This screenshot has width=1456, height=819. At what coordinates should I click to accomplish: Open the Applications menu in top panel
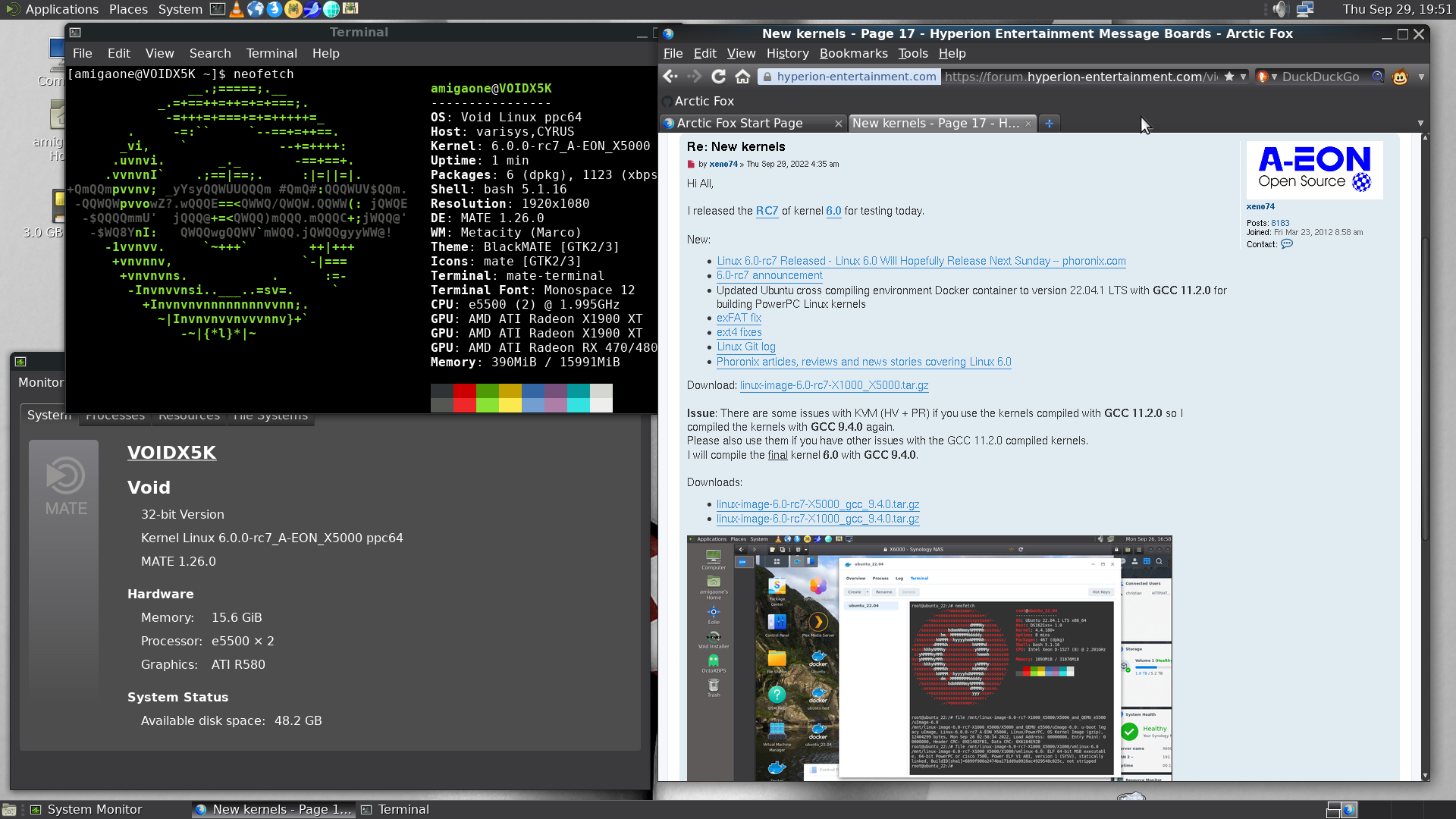point(61,9)
